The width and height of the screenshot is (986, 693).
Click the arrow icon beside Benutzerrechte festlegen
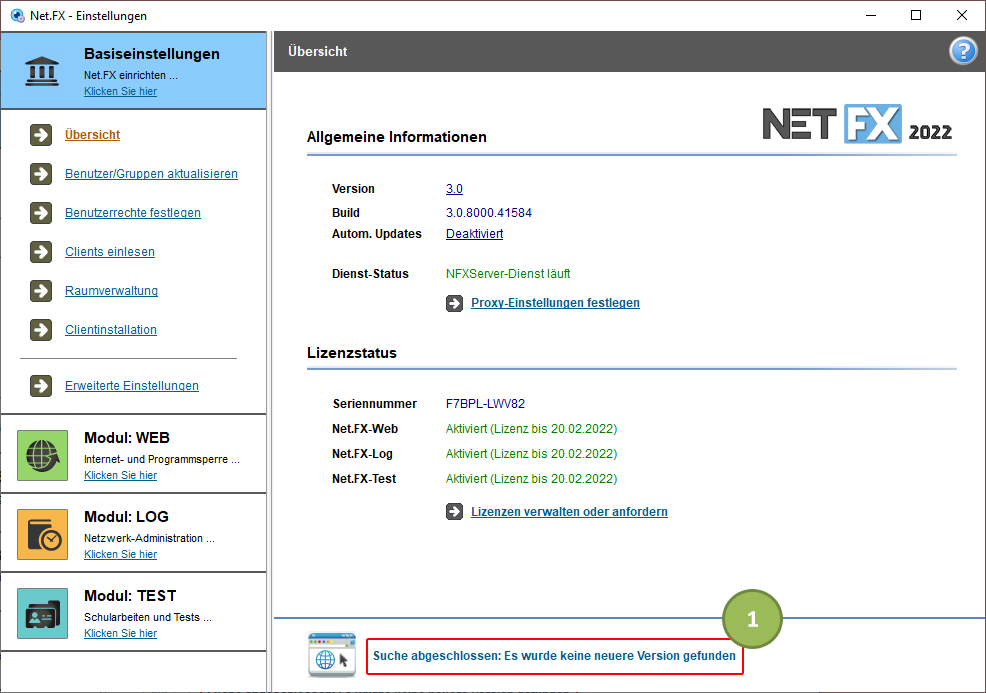pyautogui.click(x=42, y=213)
